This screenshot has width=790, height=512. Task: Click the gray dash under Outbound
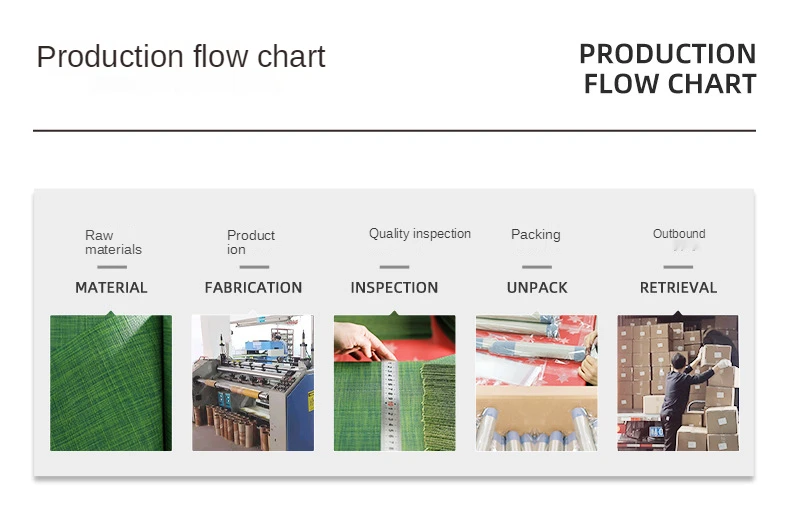(x=678, y=267)
